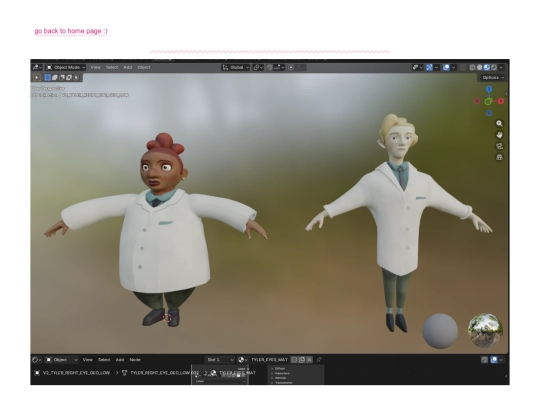Open the shader type Object dropdown
This screenshot has height=405, width=540.
pyautogui.click(x=62, y=360)
